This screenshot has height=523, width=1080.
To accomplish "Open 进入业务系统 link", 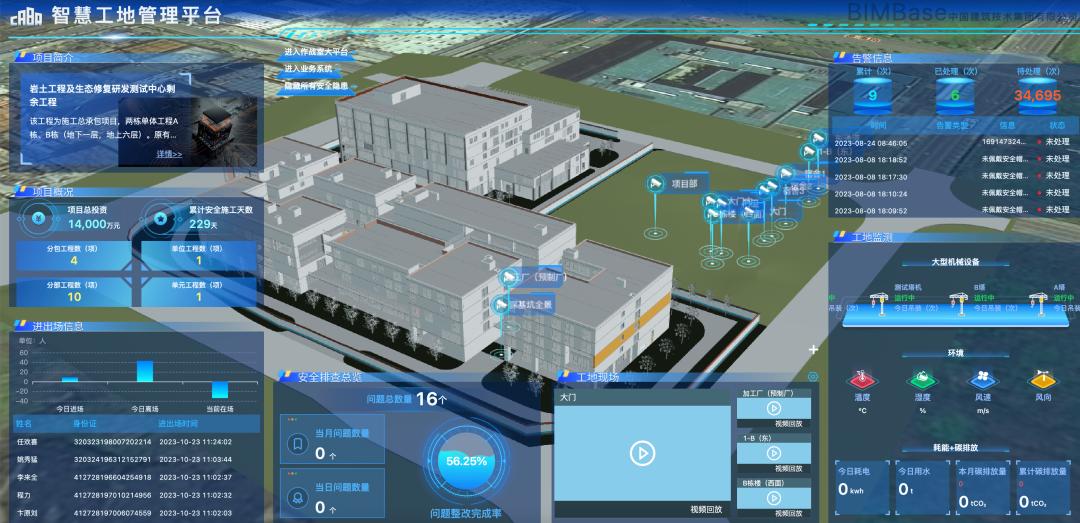I will tap(309, 69).
